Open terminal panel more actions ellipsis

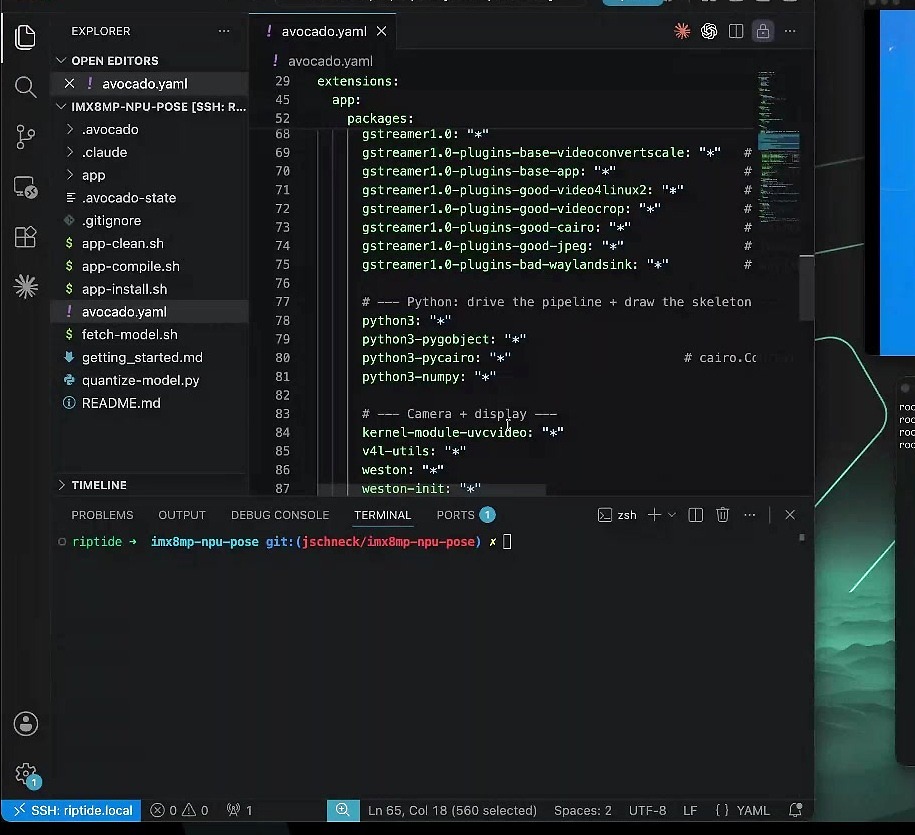[750, 515]
